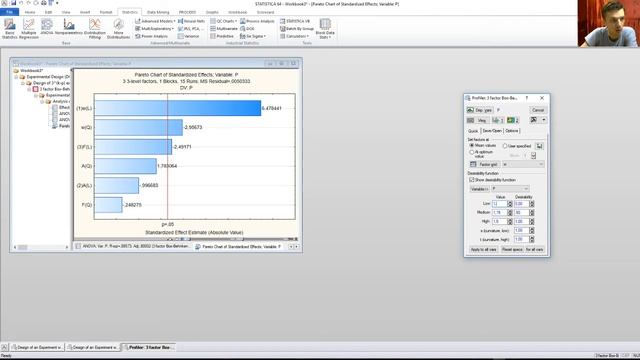Click the Dep. vars button in Profiler
Screen dimensions: 640x360
coord(480,110)
